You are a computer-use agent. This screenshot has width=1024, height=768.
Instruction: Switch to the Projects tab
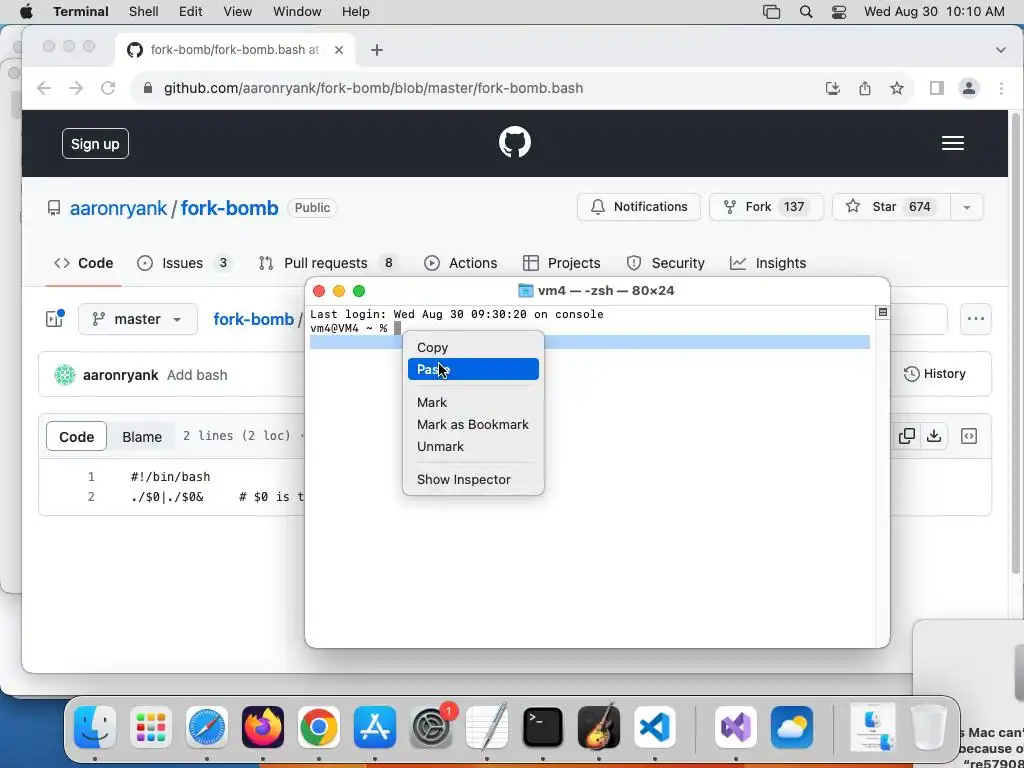pos(562,263)
